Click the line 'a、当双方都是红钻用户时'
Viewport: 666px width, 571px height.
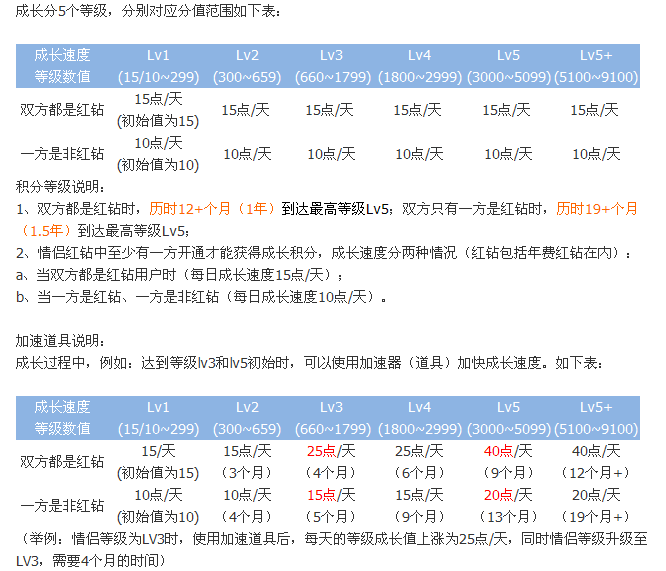179,275
